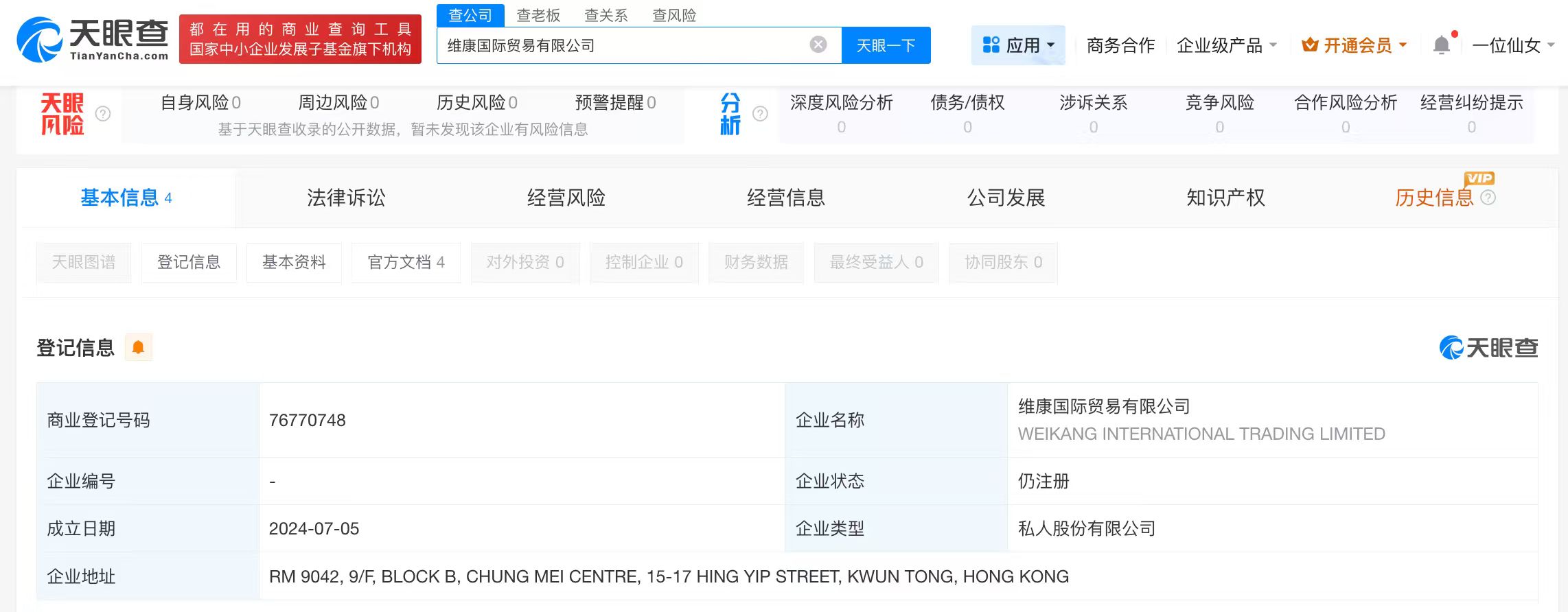1568x612 pixels.
Task: Click company name 维康国际贸易有限公司 in table
Action: pyautogui.click(x=1104, y=406)
